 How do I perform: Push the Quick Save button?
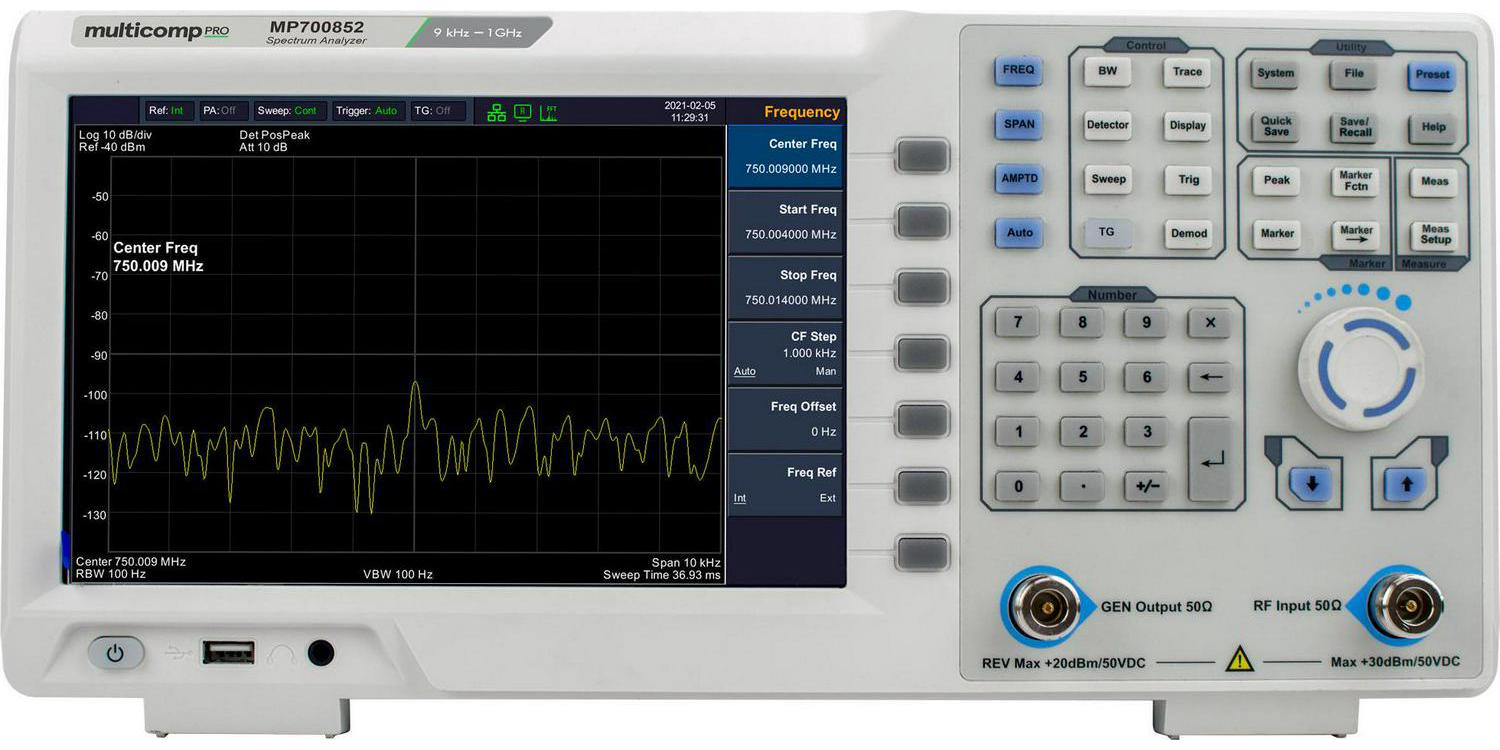click(x=1275, y=127)
